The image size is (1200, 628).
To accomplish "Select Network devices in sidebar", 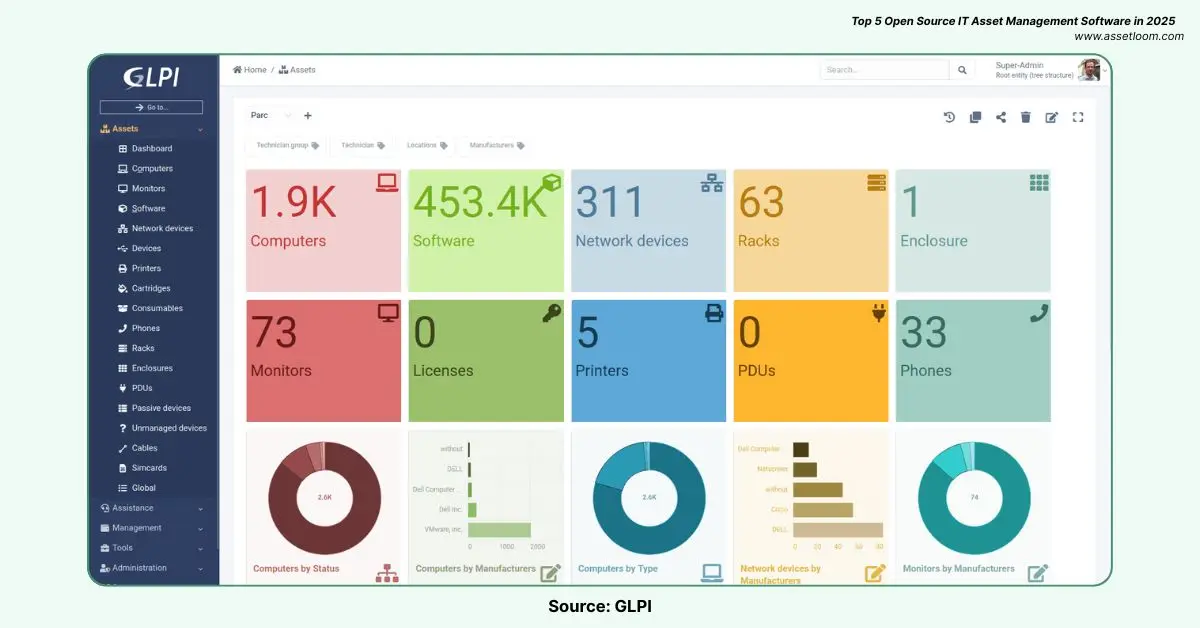I will click(x=162, y=229).
